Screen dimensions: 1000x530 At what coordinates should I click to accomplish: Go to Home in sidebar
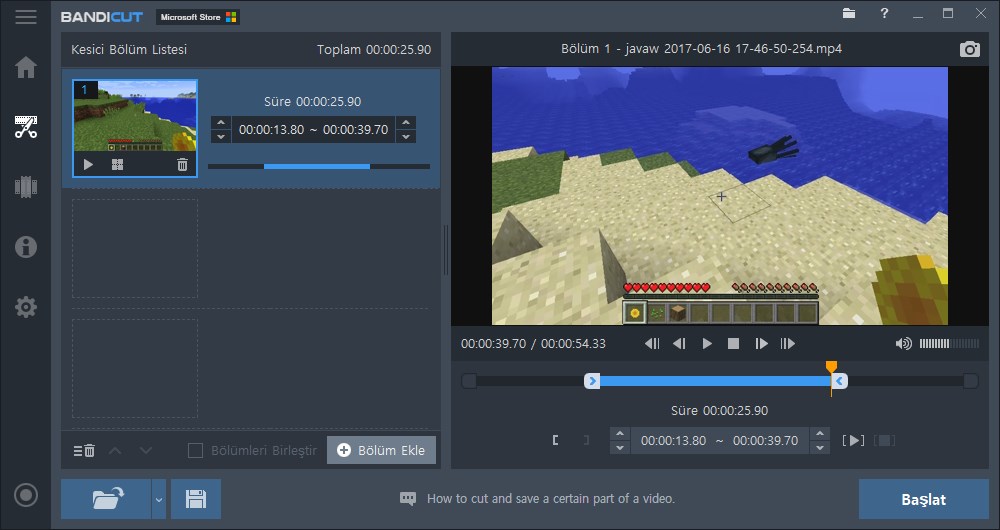click(26, 67)
